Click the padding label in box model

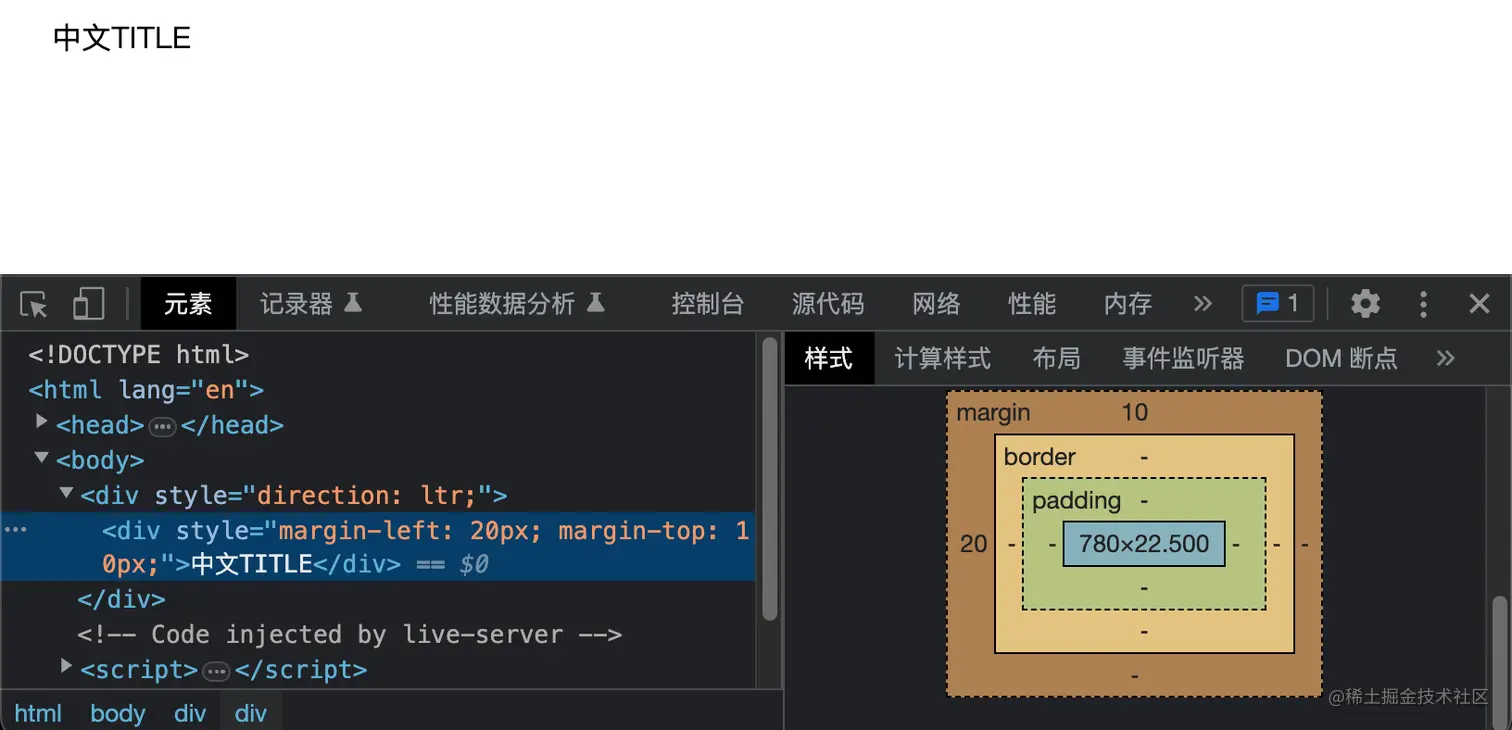point(1077,500)
